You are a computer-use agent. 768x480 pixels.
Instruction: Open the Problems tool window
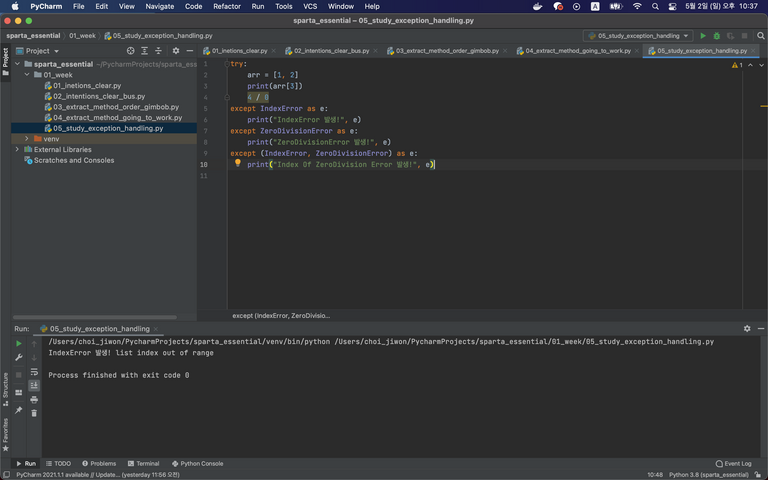pos(99,463)
